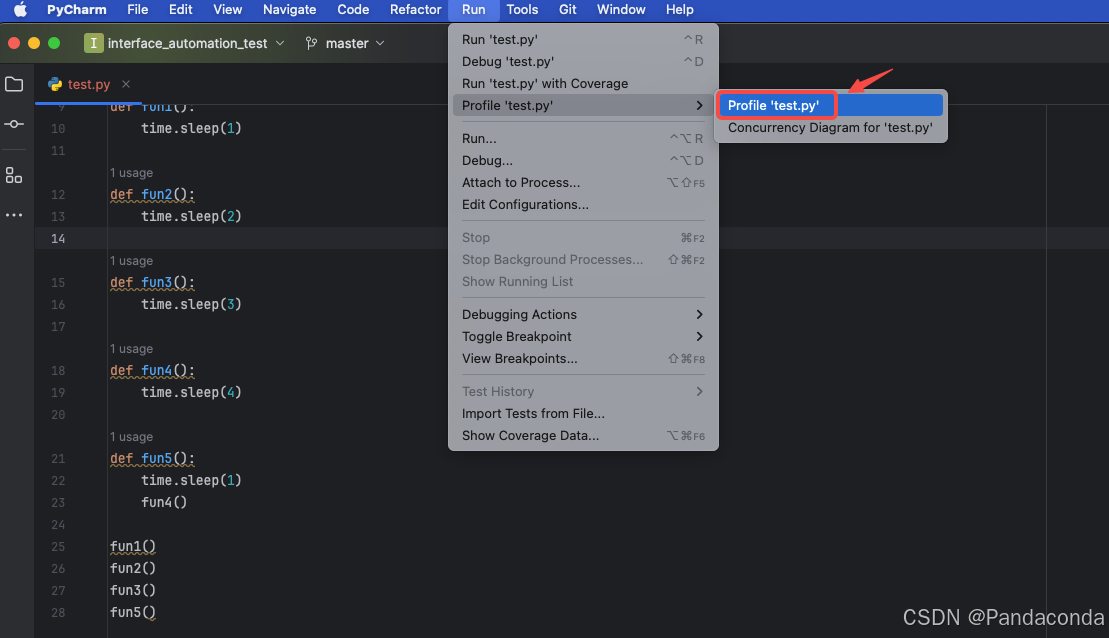The image size is (1109, 638).
Task: Click Show Running List
Action: click(583, 282)
